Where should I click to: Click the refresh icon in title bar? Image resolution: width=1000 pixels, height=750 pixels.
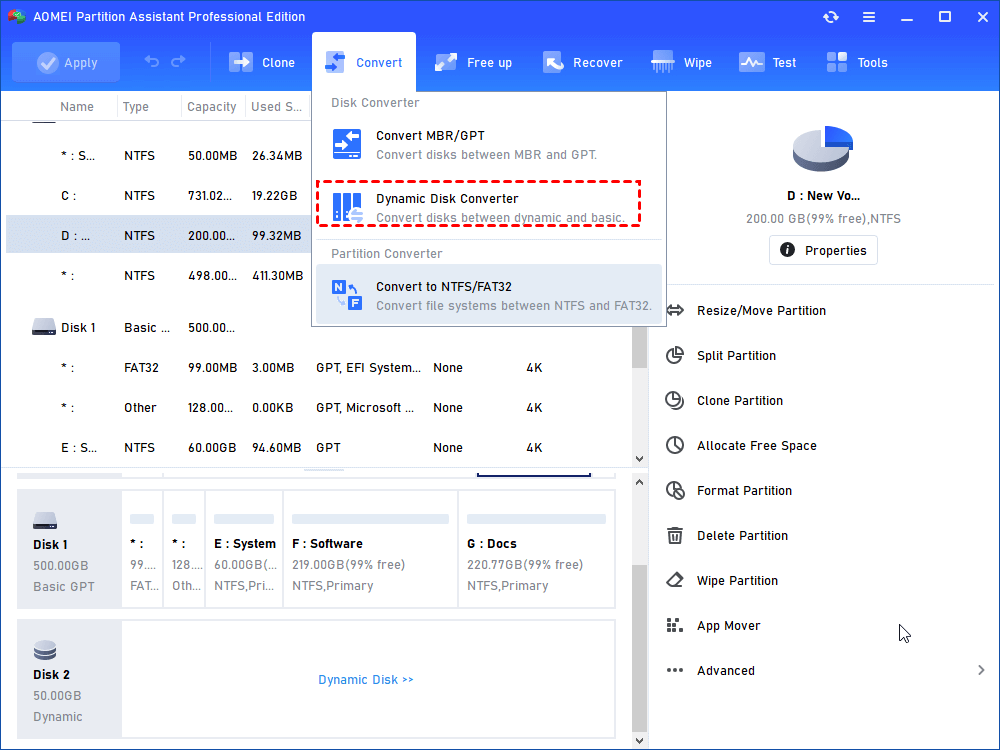pyautogui.click(x=830, y=17)
